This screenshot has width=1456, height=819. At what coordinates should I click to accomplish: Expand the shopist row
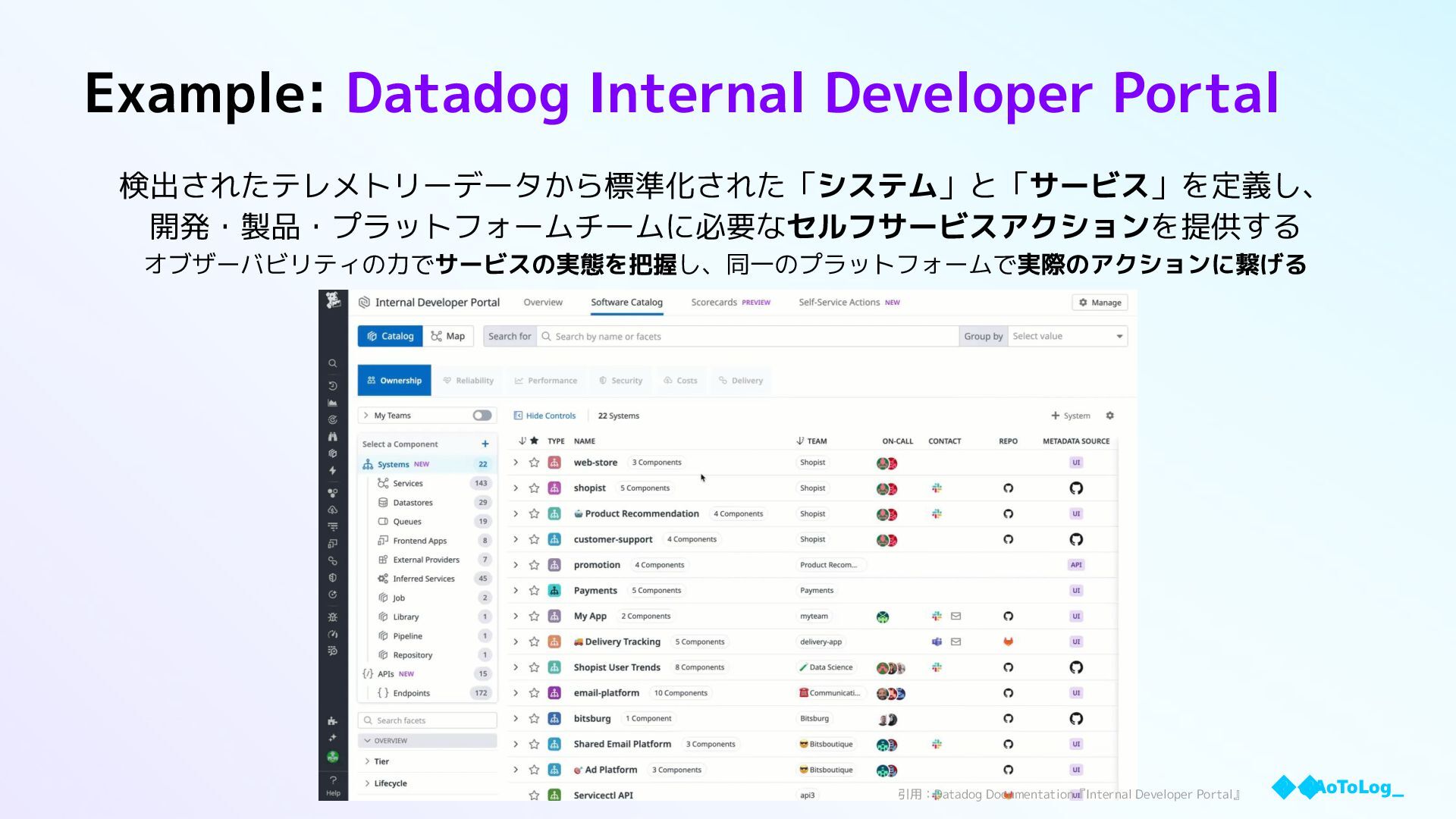coord(516,488)
